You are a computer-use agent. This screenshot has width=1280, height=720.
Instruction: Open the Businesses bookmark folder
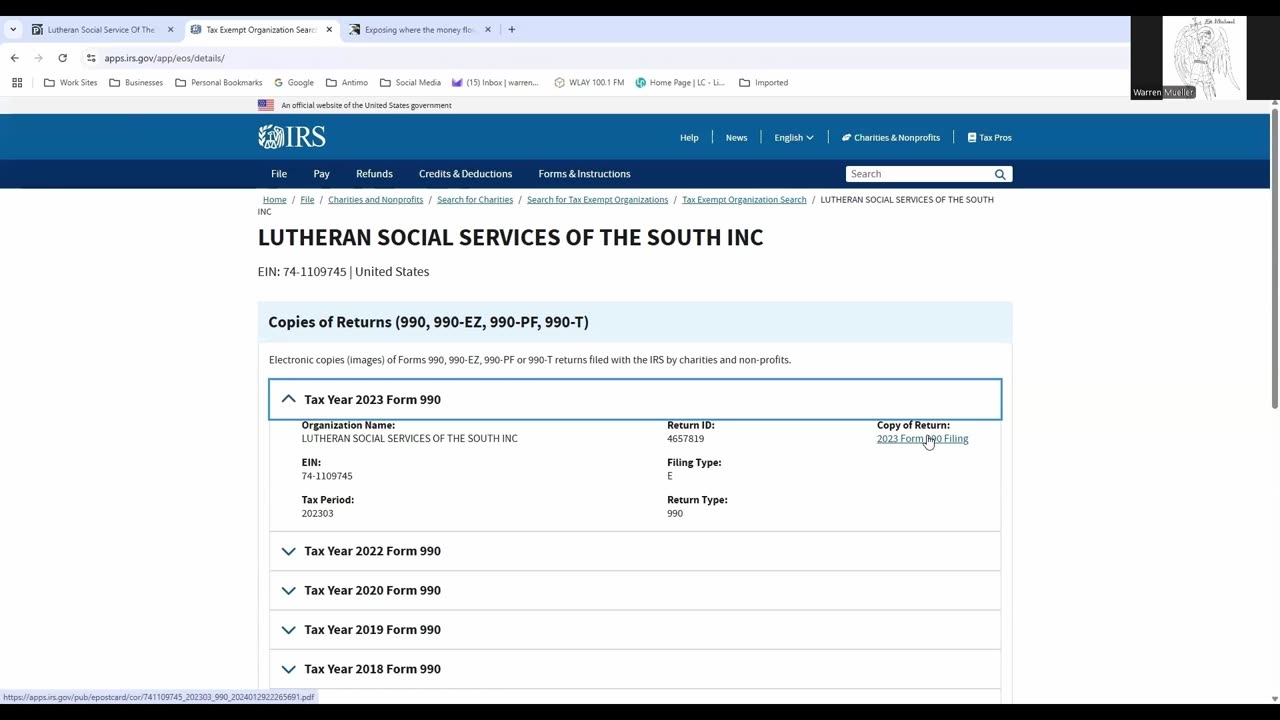(136, 83)
